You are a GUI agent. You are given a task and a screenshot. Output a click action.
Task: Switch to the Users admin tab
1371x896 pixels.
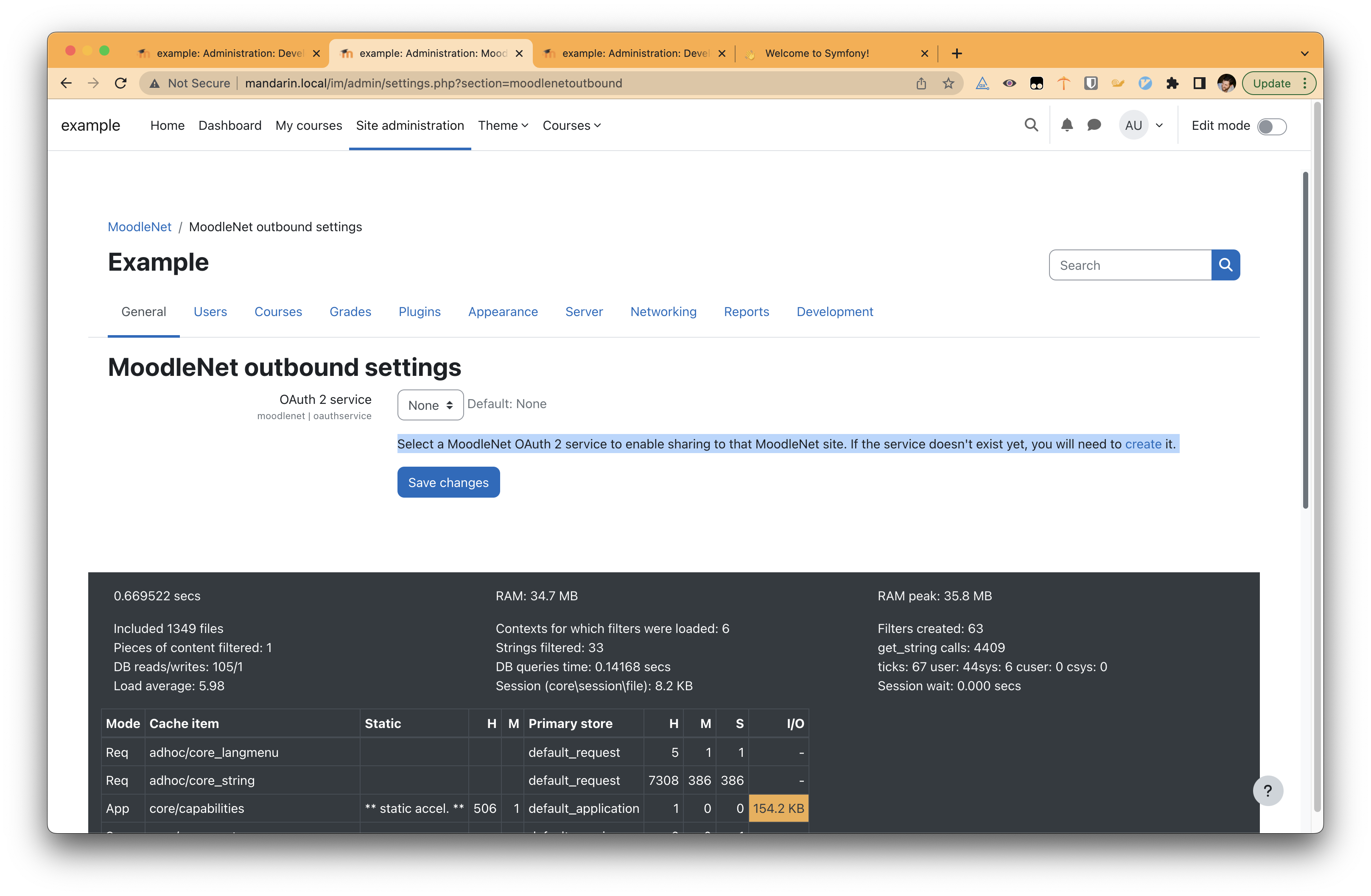210,312
